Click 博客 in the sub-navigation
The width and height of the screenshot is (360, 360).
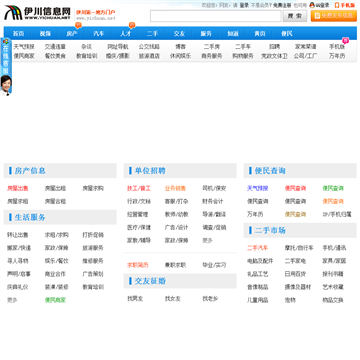[180, 47]
